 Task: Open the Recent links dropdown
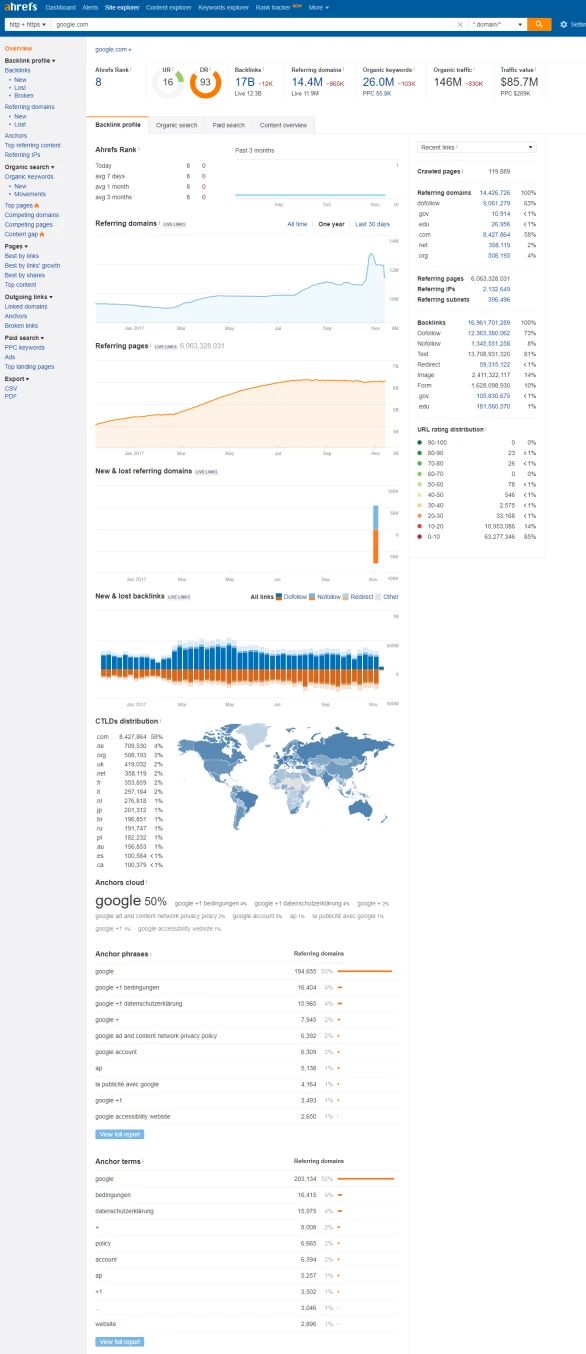point(476,147)
